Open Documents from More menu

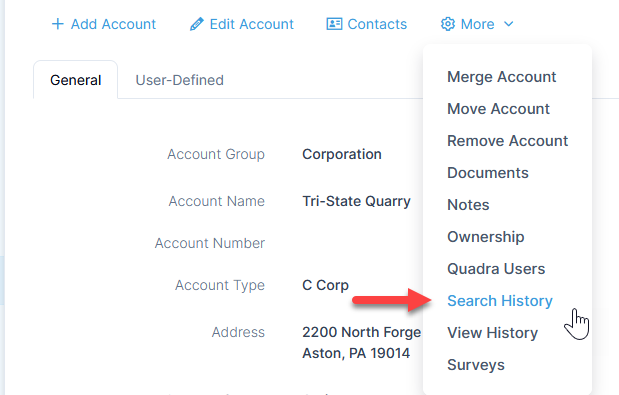(x=488, y=173)
